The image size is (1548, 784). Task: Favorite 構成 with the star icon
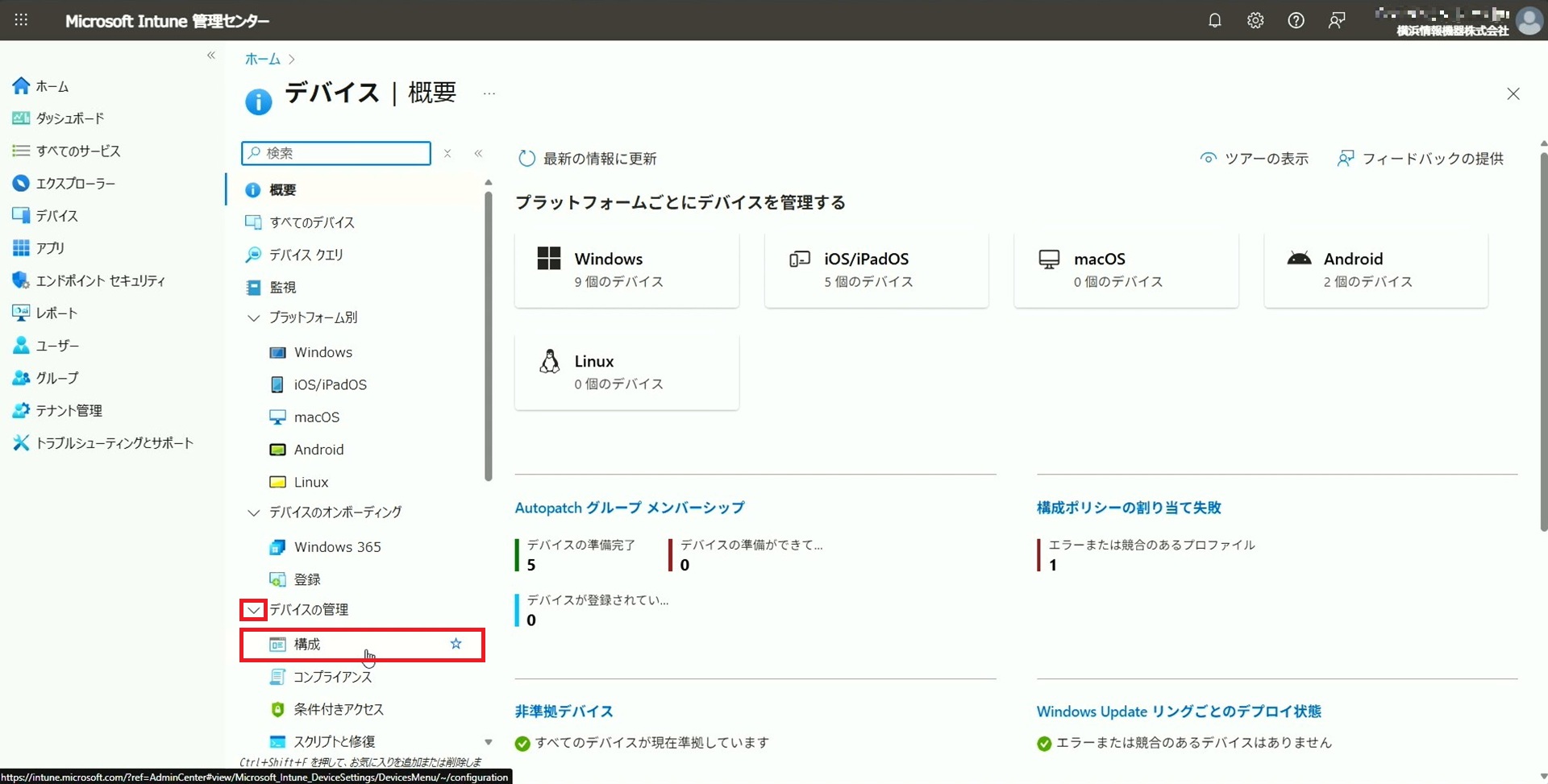(x=456, y=644)
